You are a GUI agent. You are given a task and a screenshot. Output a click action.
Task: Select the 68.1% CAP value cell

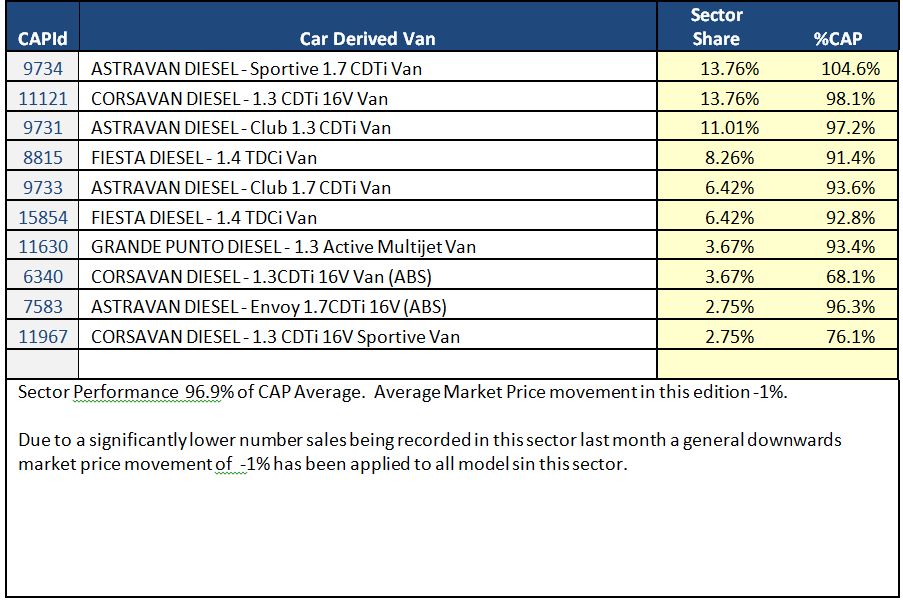coord(851,276)
